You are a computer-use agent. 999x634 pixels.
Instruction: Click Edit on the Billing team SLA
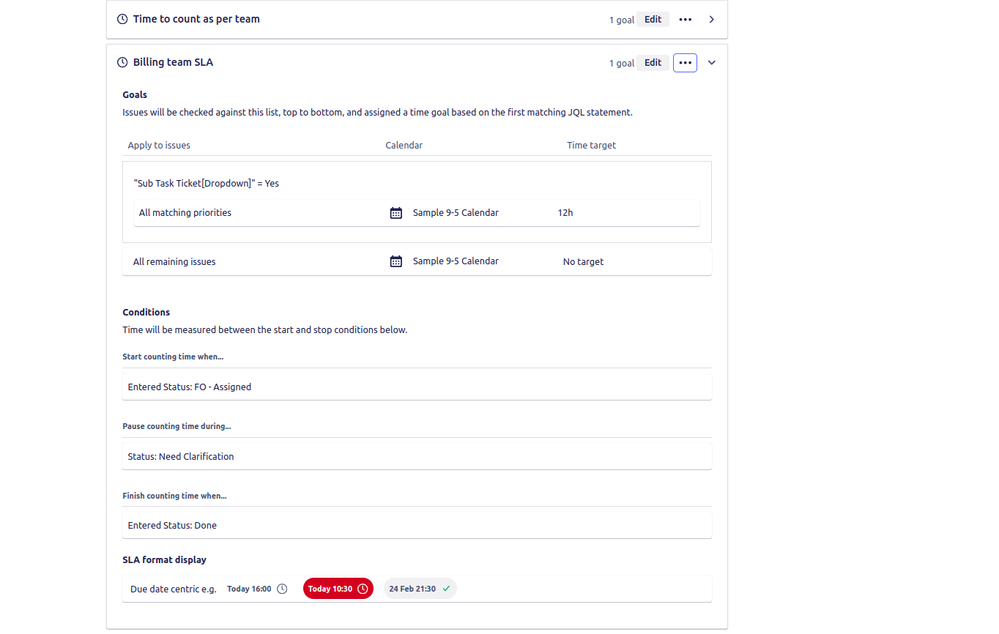pos(652,61)
